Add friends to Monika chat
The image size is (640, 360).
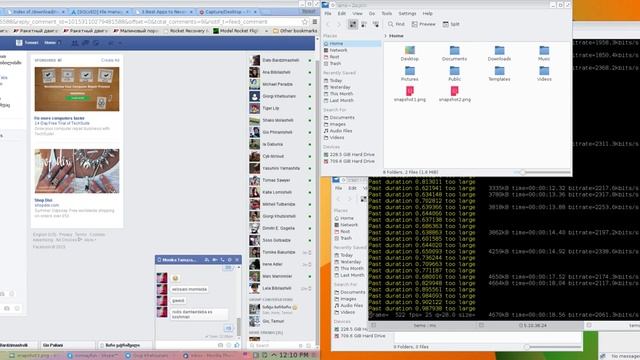pos(207,260)
